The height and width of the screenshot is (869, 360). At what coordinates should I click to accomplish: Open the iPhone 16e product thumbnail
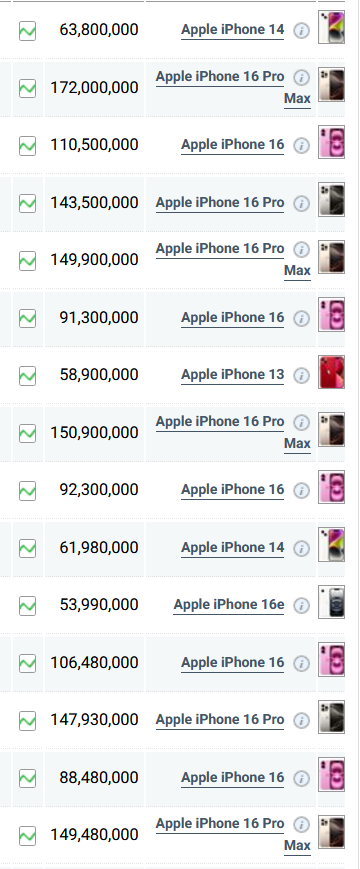pyautogui.click(x=331, y=602)
